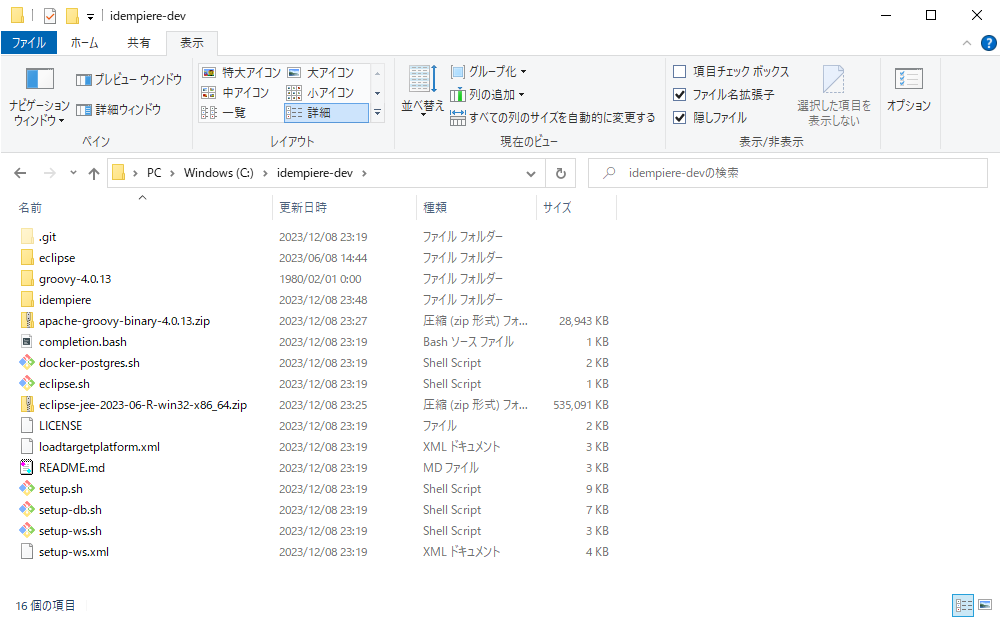Image resolution: width=1001 pixels, height=618 pixels.
Task: Toggle the 詳細ウィンドウ pane
Action: 119,110
